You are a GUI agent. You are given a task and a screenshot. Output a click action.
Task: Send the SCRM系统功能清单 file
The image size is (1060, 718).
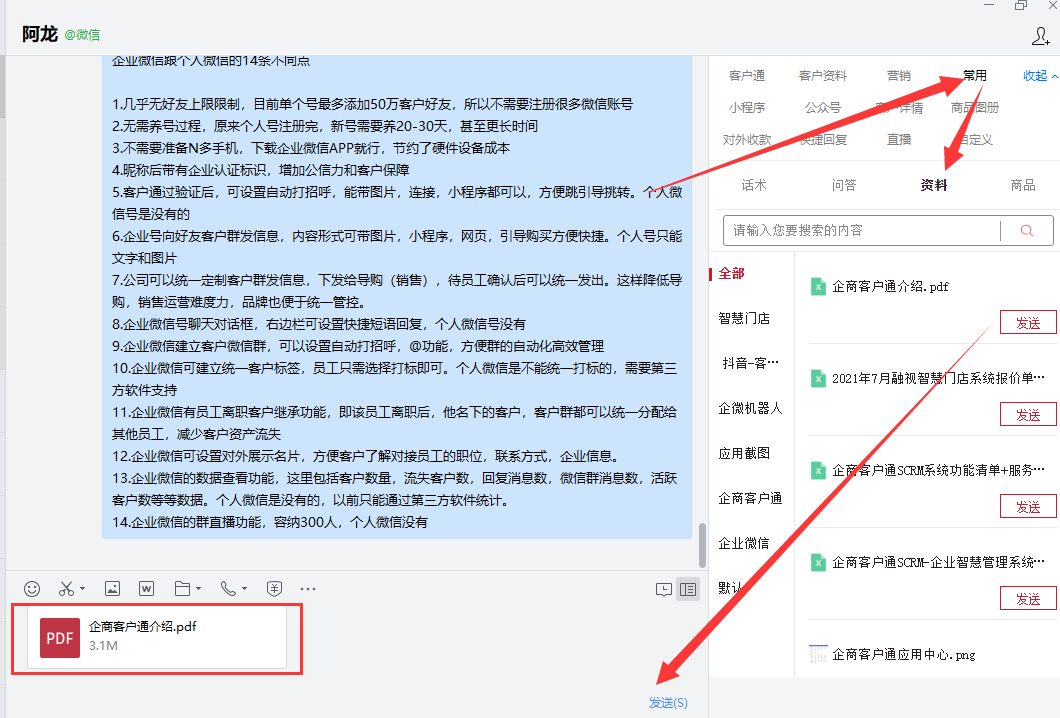(1028, 507)
